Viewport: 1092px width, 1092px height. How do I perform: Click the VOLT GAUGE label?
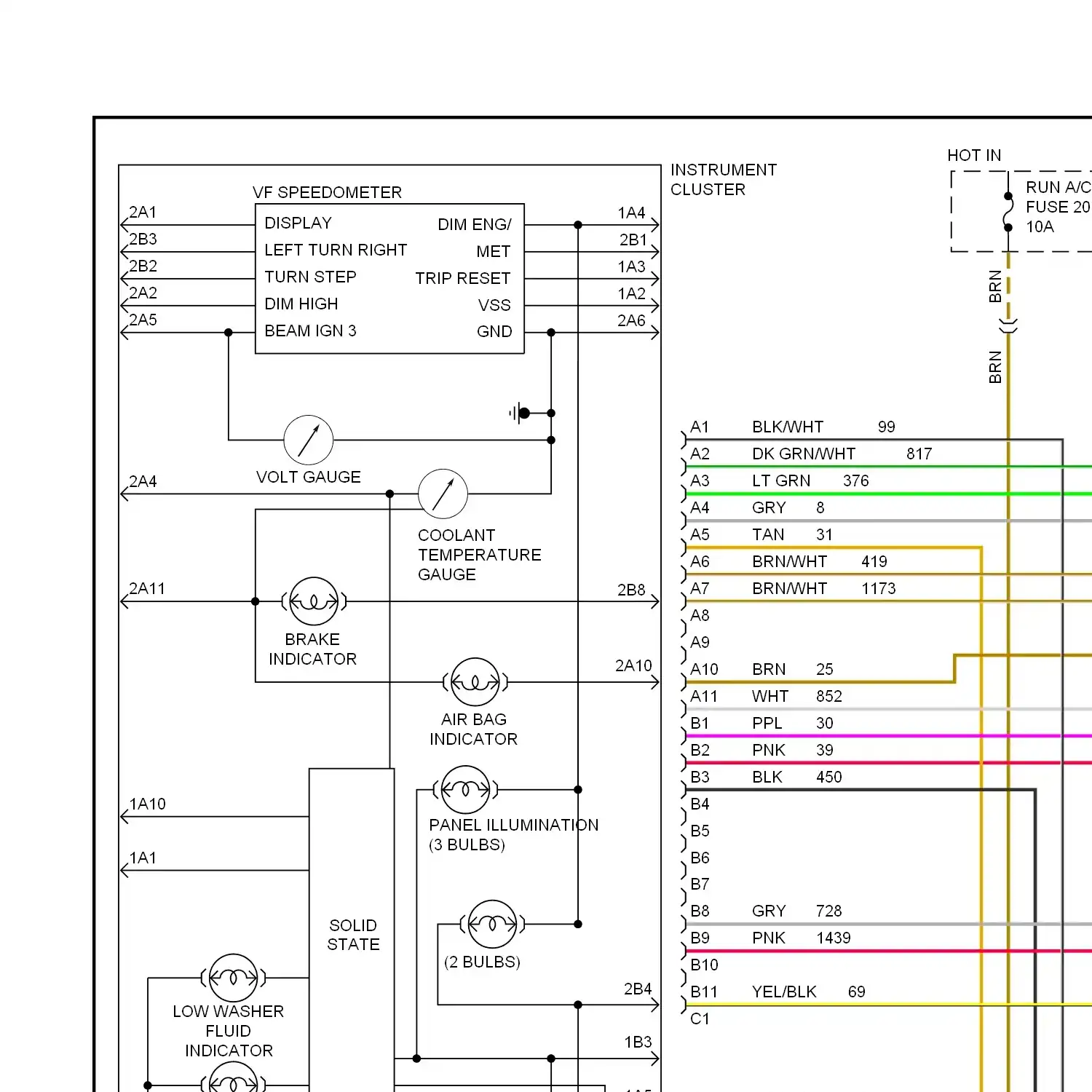point(309,477)
